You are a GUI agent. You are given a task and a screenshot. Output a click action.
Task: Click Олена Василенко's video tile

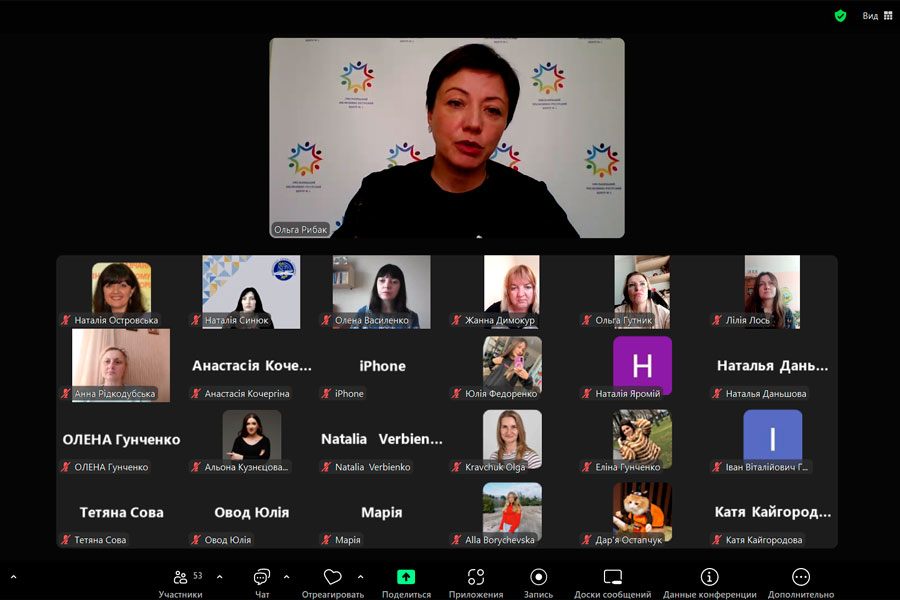click(x=381, y=290)
